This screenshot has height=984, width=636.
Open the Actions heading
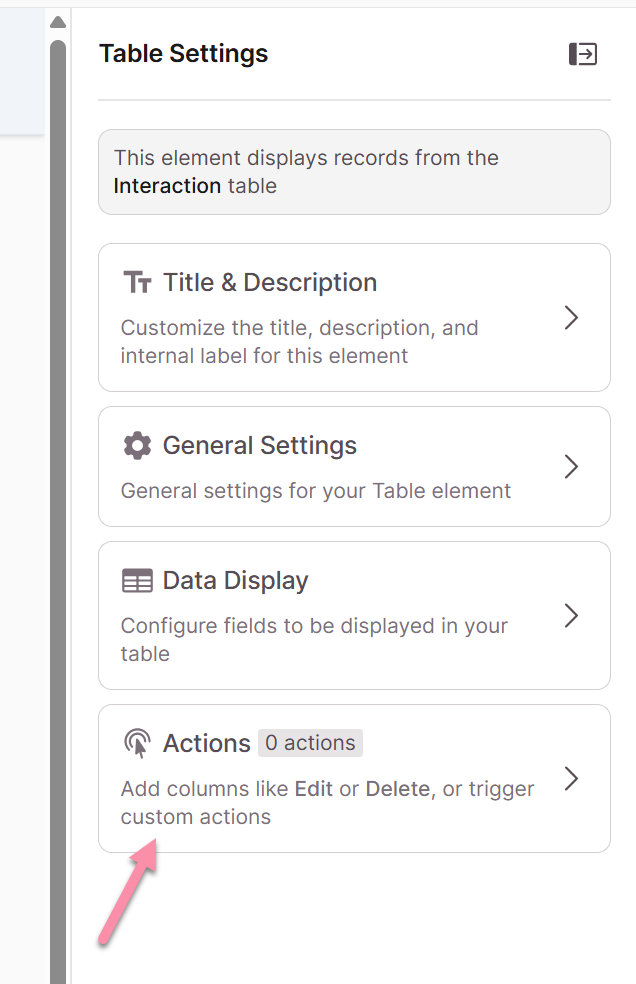[207, 743]
